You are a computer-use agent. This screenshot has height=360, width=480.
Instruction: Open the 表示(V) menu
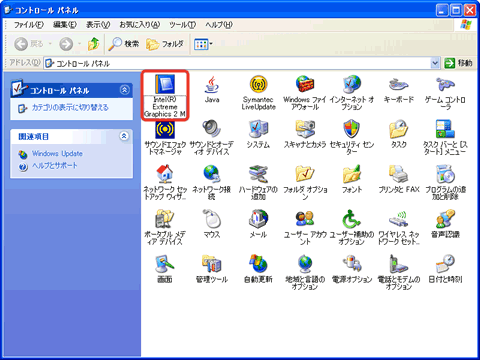click(x=98, y=25)
